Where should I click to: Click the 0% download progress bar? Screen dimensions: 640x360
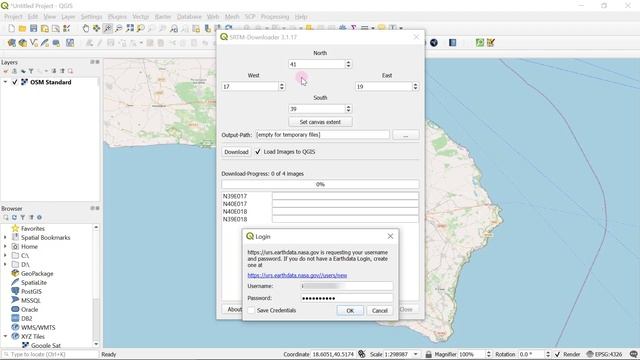320,184
